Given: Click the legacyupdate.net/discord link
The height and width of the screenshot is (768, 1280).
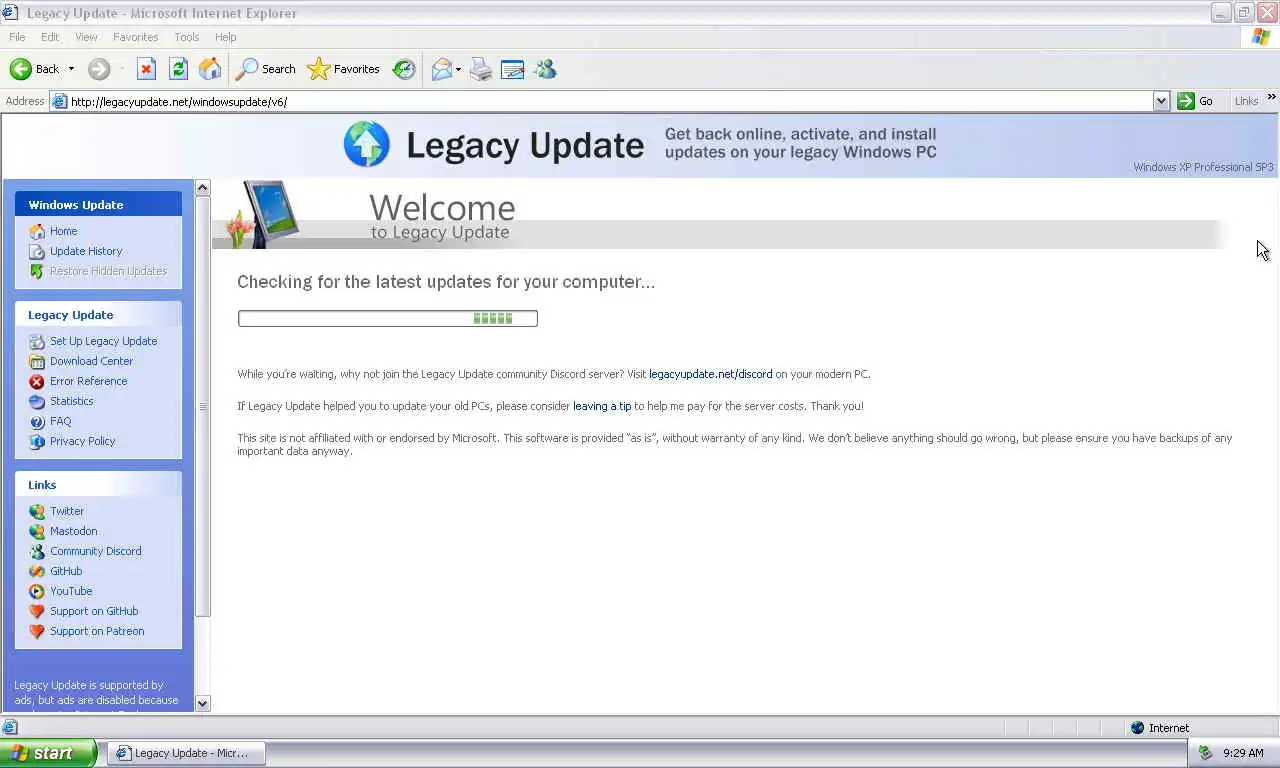Looking at the screenshot, I should click(710, 374).
